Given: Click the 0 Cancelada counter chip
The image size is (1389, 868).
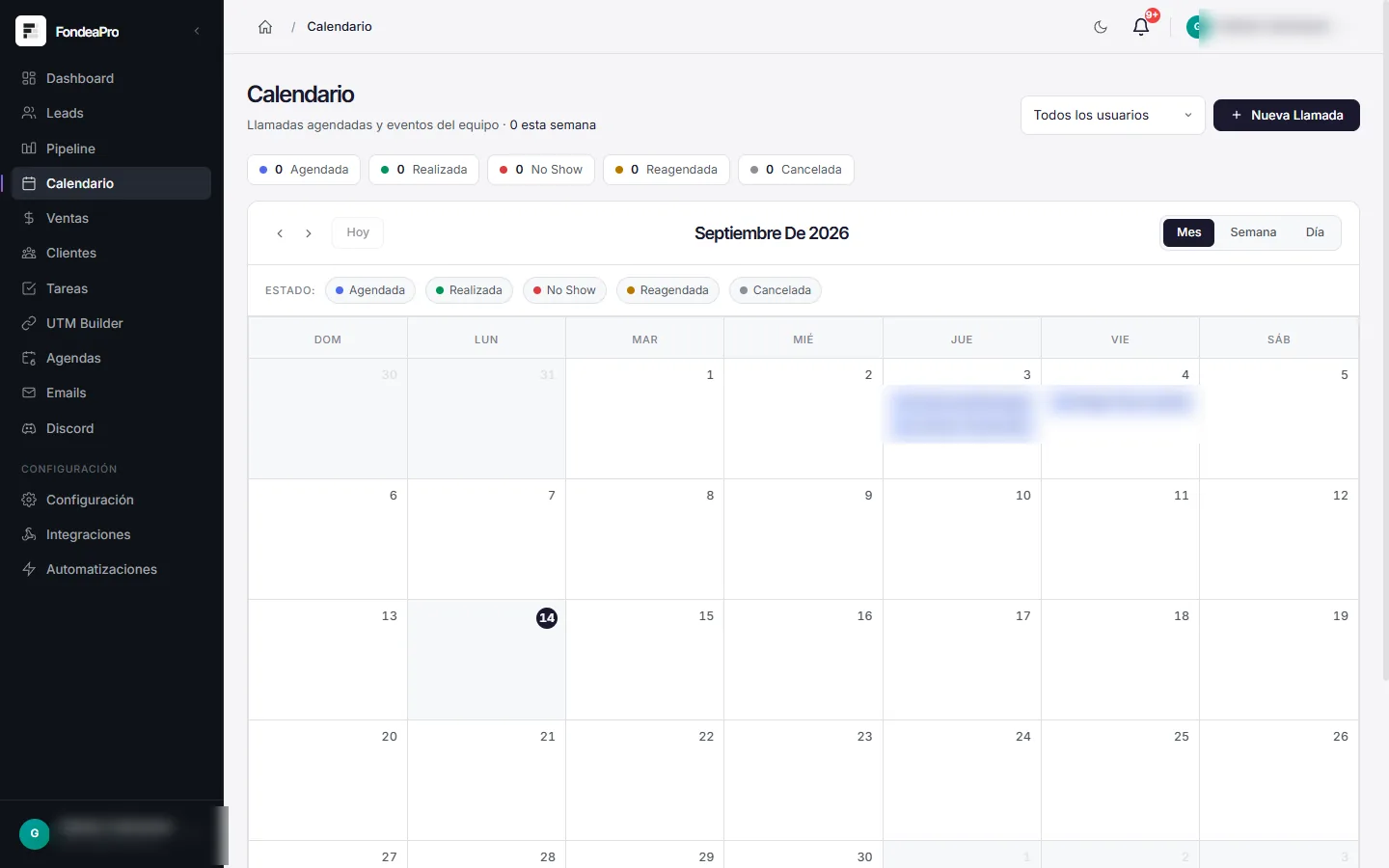Looking at the screenshot, I should (796, 170).
